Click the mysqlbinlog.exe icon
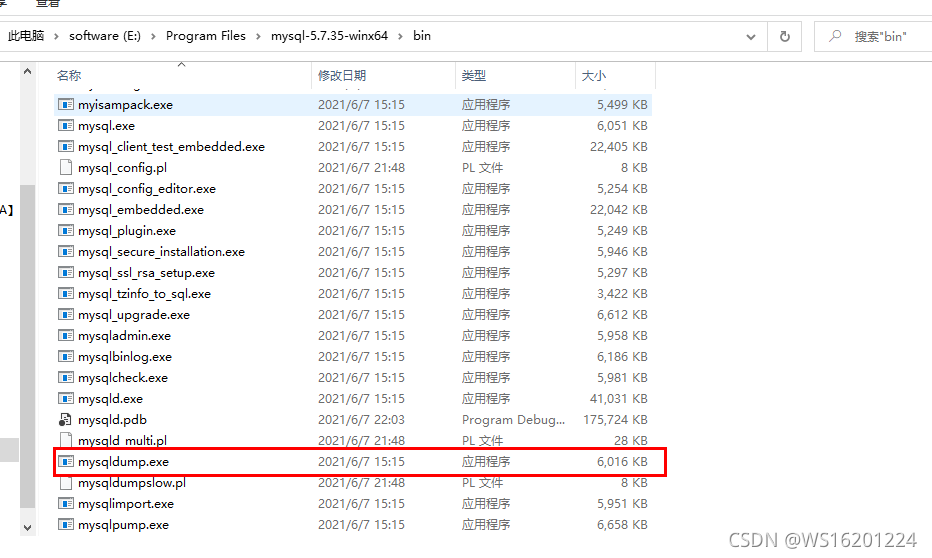Image resolution: width=932 pixels, height=558 pixels. 65,357
